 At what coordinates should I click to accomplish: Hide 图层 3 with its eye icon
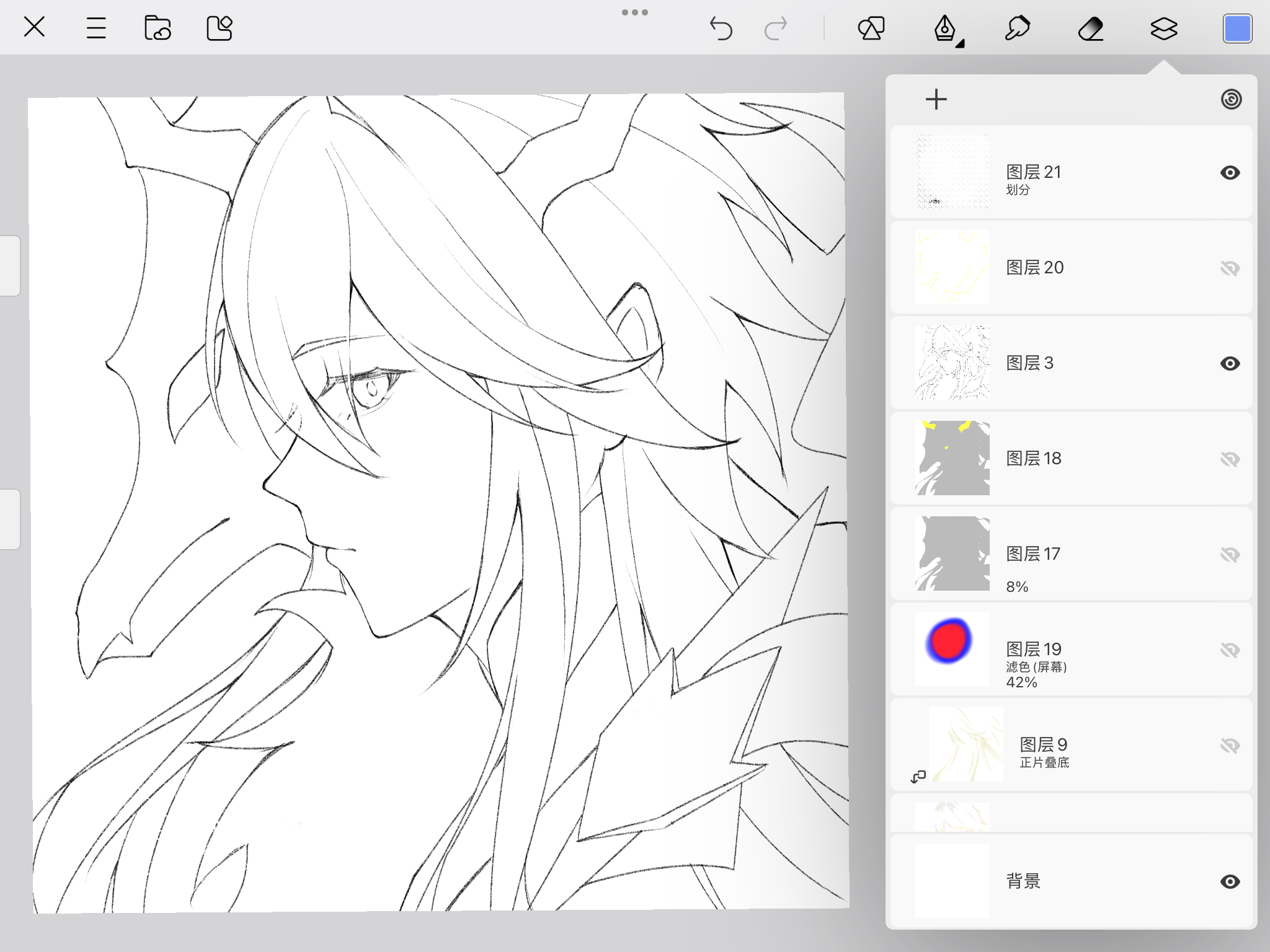(x=1230, y=363)
